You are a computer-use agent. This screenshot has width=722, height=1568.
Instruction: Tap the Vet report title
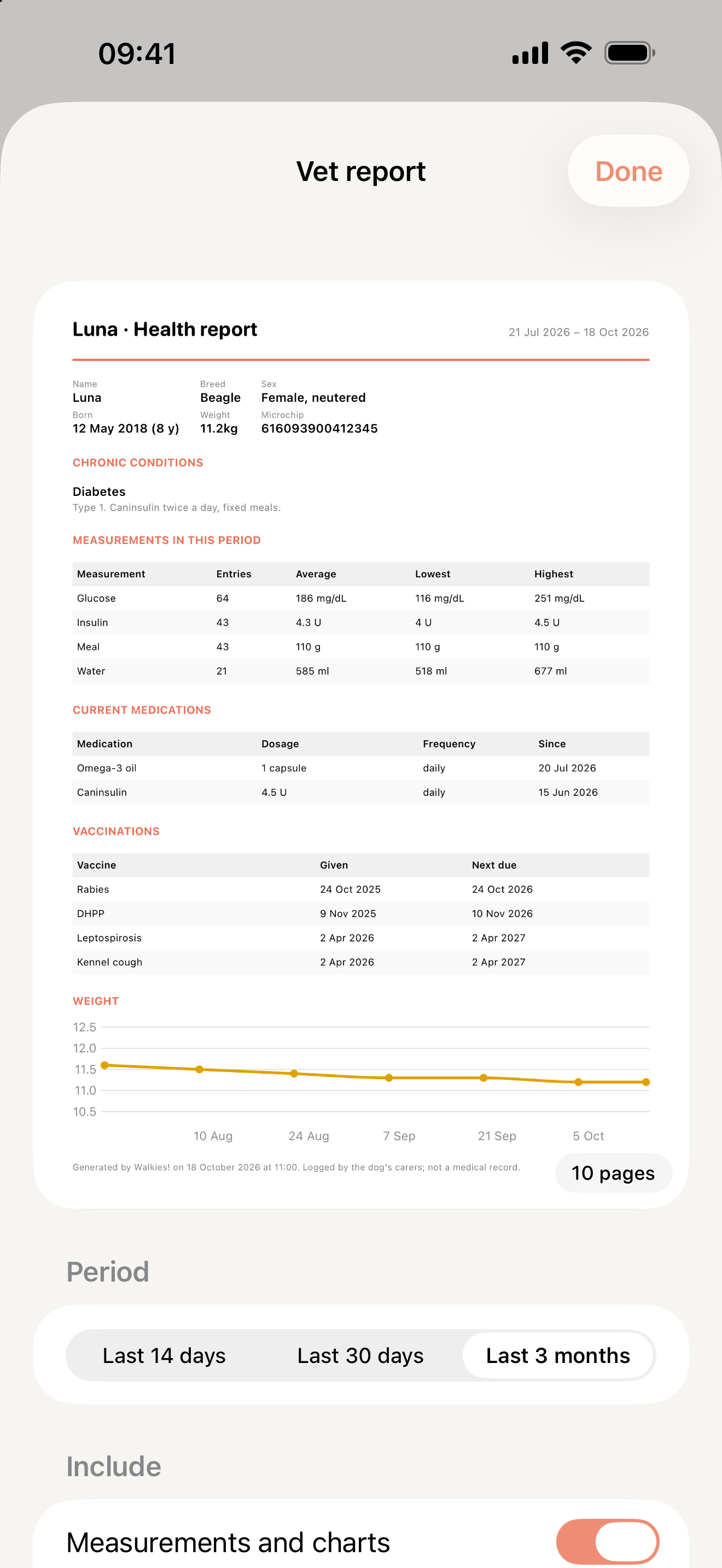pos(361,171)
